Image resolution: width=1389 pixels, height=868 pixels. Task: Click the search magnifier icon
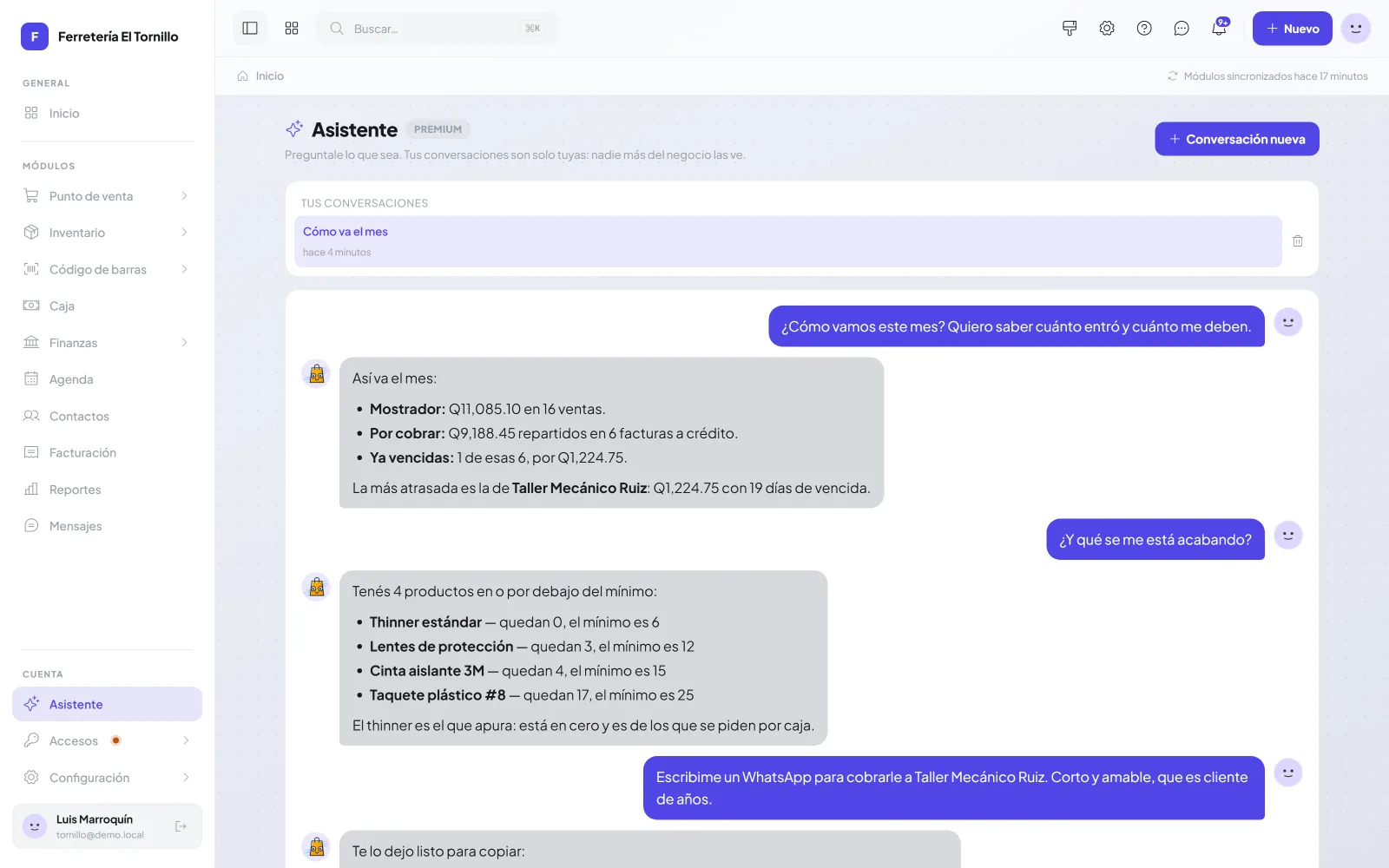337,29
